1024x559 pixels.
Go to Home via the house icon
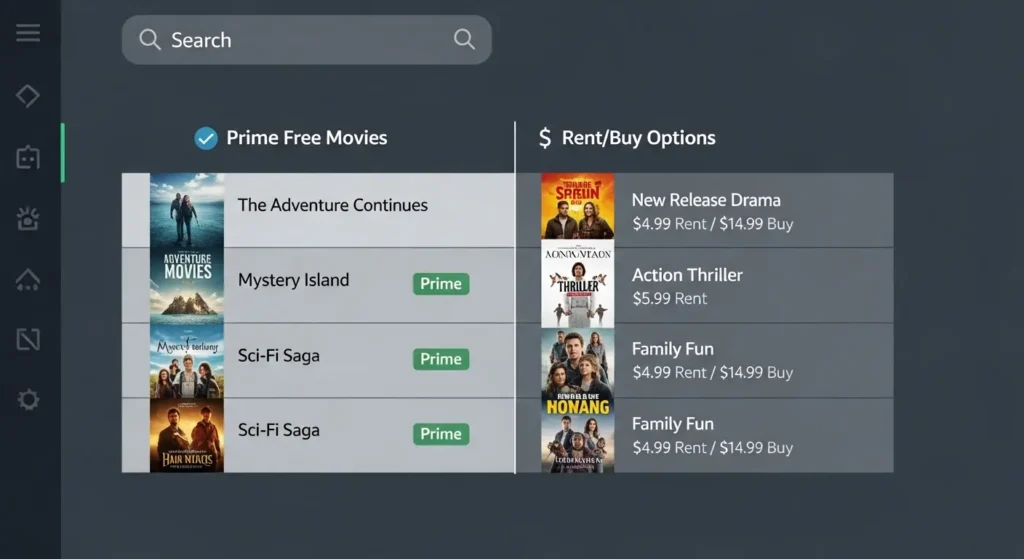pyautogui.click(x=28, y=280)
